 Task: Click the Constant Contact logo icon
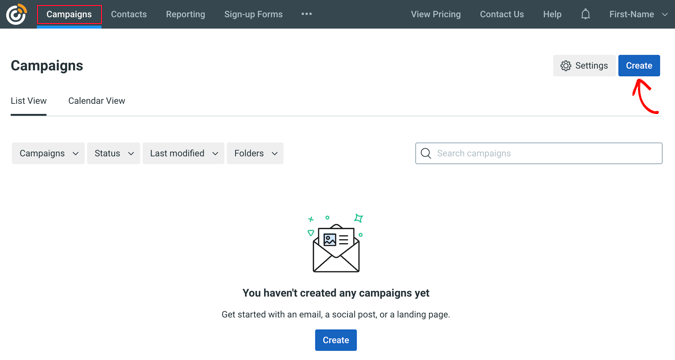pos(16,14)
